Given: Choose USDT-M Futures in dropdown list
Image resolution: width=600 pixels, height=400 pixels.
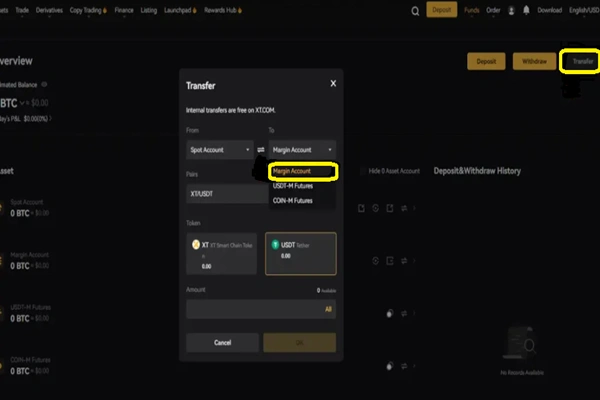Looking at the screenshot, I should pyautogui.click(x=293, y=186).
